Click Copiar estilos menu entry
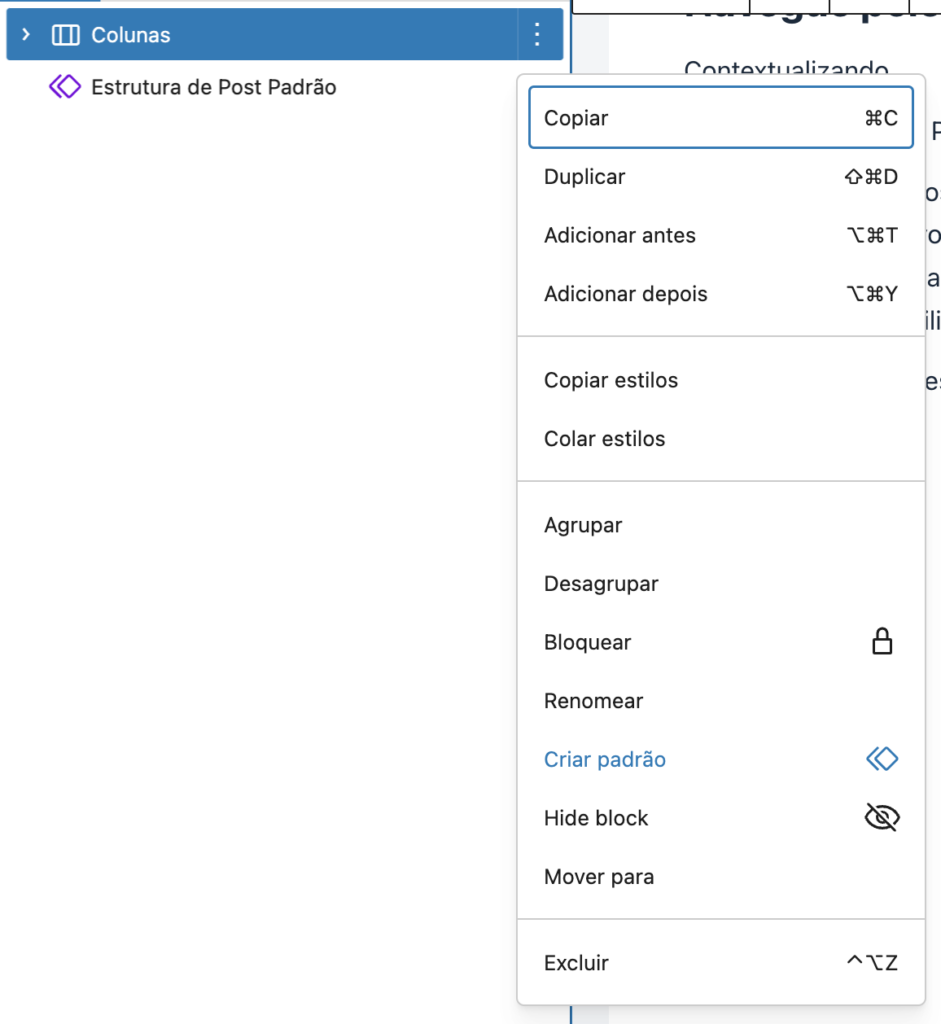Viewport: 941px width, 1024px height. click(721, 380)
